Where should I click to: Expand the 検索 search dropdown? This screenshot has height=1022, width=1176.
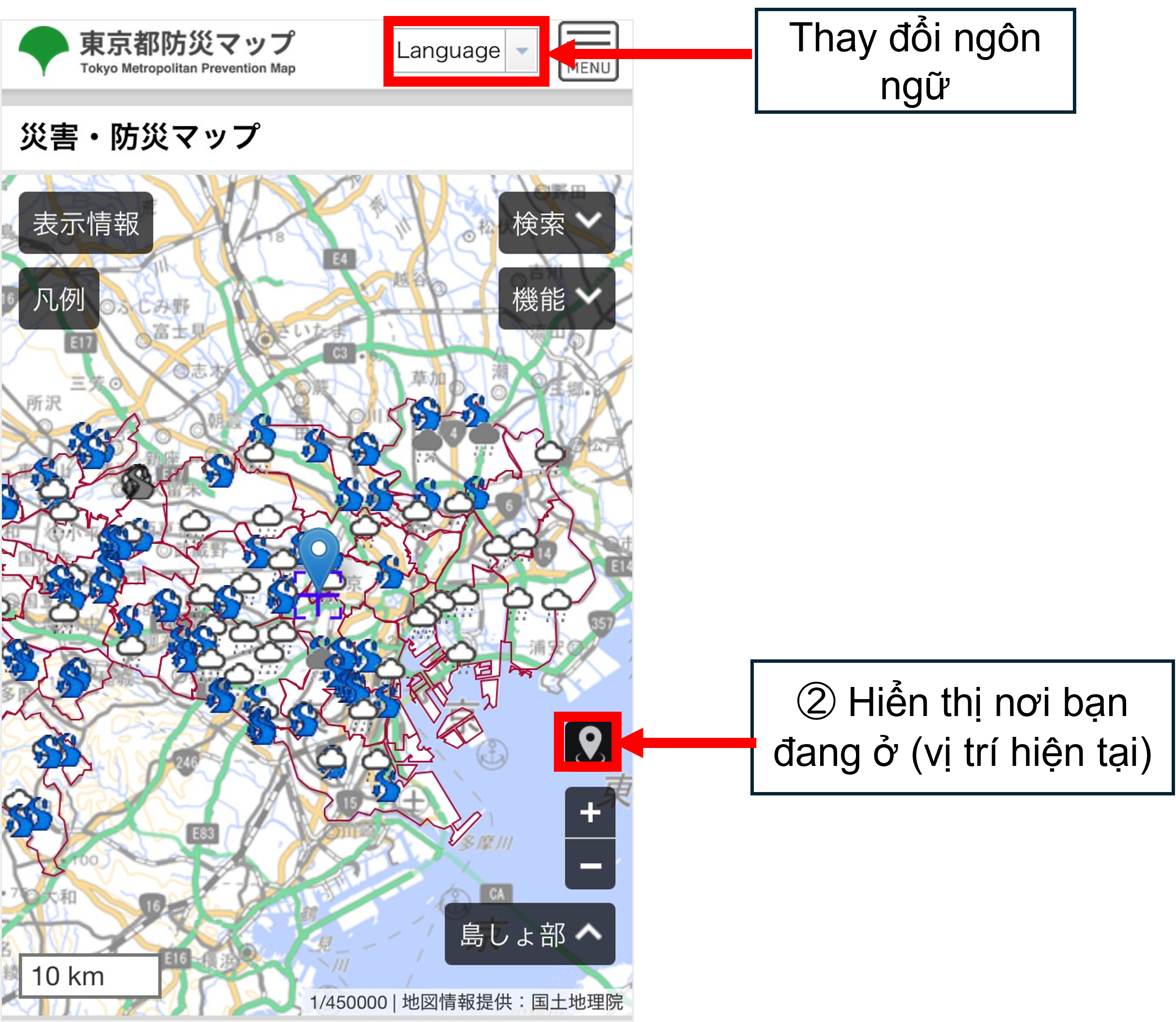tap(556, 223)
